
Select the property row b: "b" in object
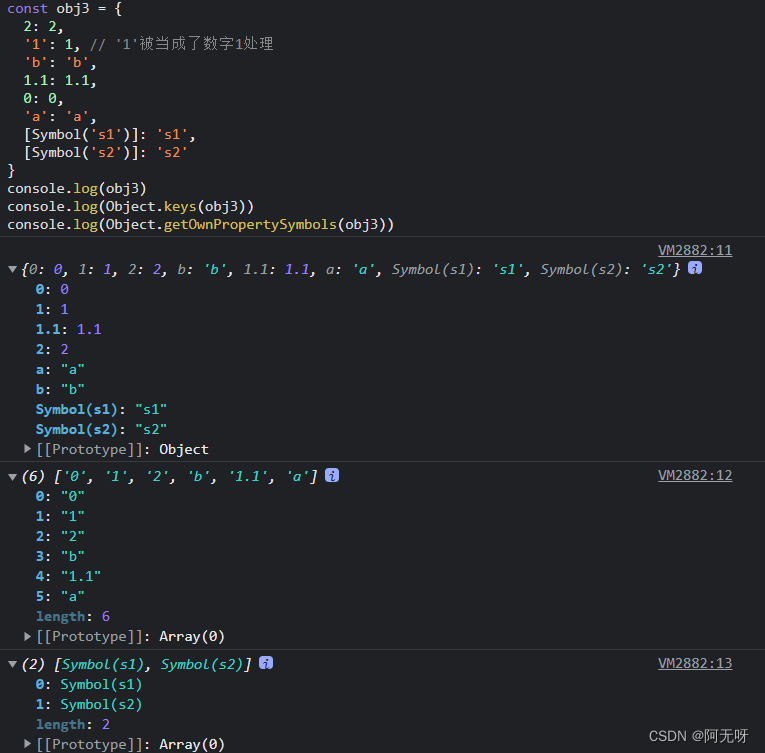click(60, 389)
